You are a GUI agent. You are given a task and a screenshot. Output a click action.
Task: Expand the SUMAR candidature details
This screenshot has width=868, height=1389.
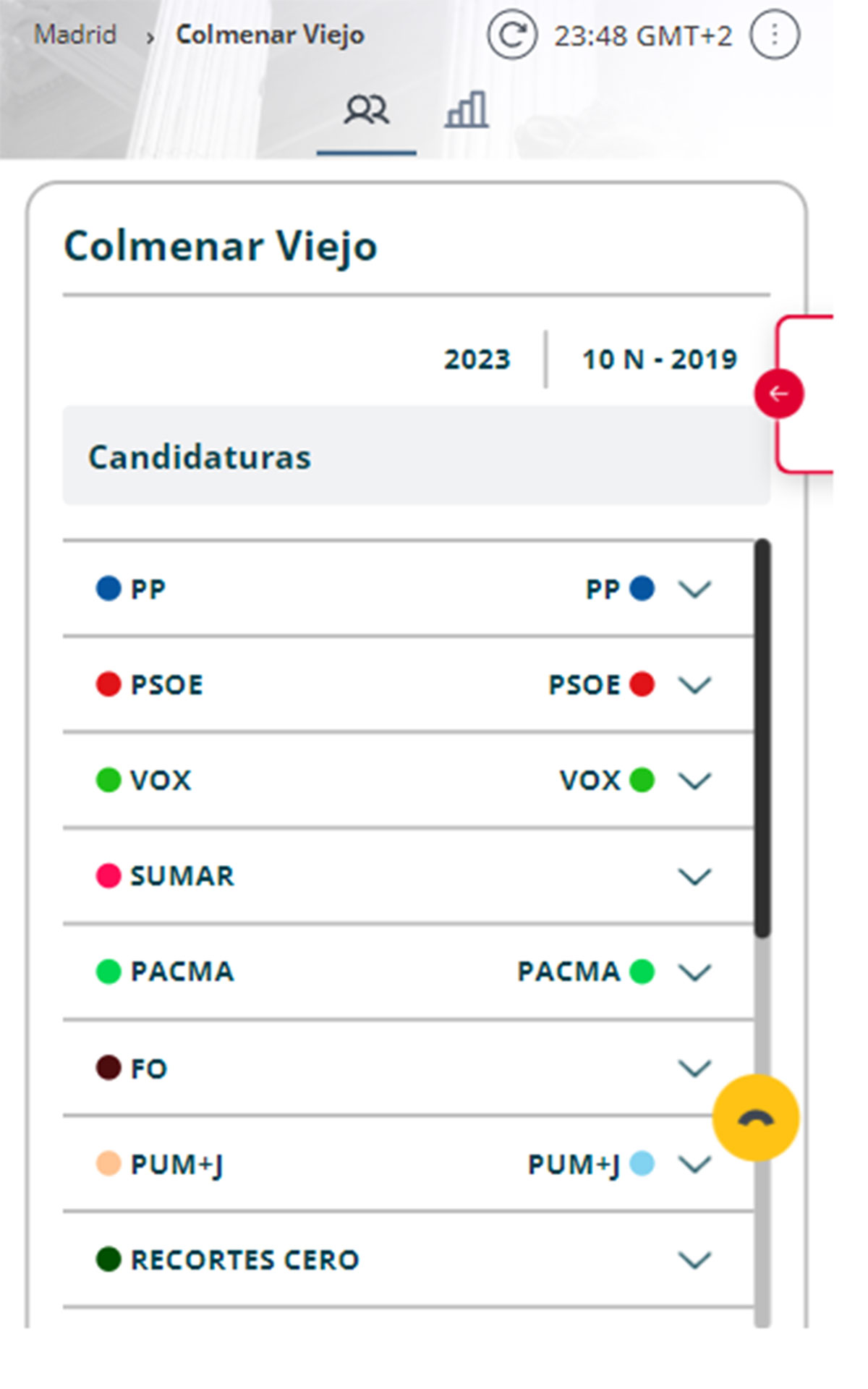tap(694, 876)
